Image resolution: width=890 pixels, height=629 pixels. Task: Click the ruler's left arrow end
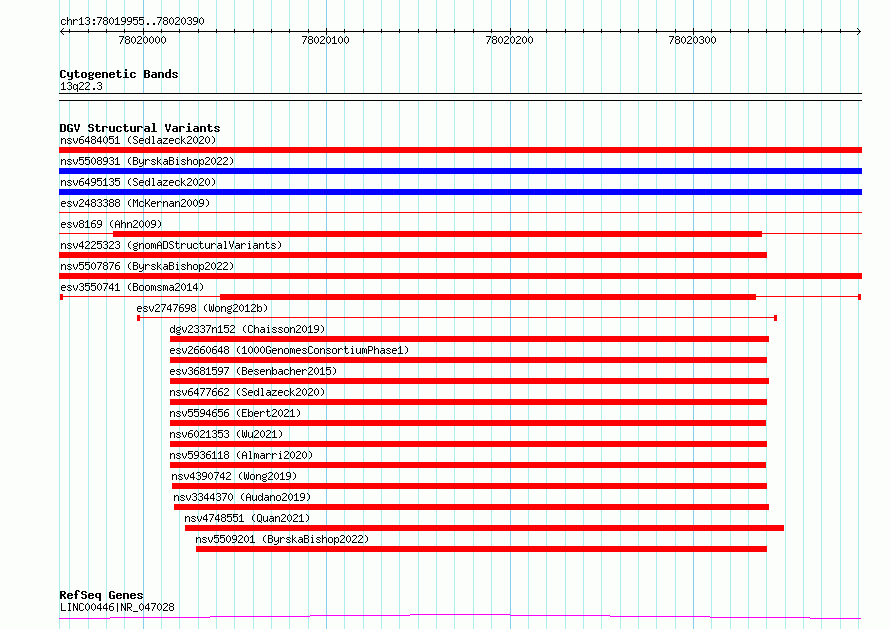[x=62, y=32]
